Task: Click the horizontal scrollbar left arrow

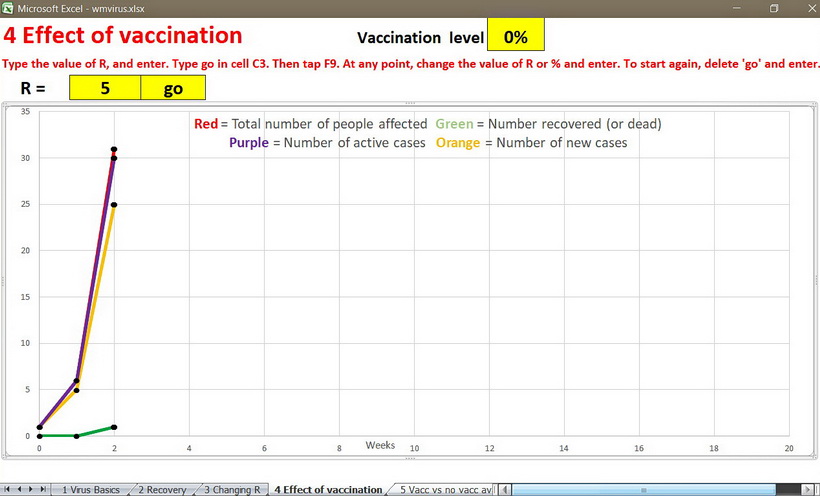Action: click(505, 489)
